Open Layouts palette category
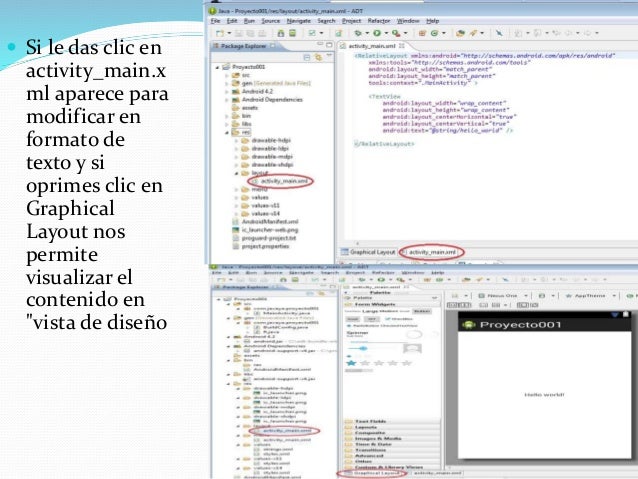638x479 pixels. (392, 427)
